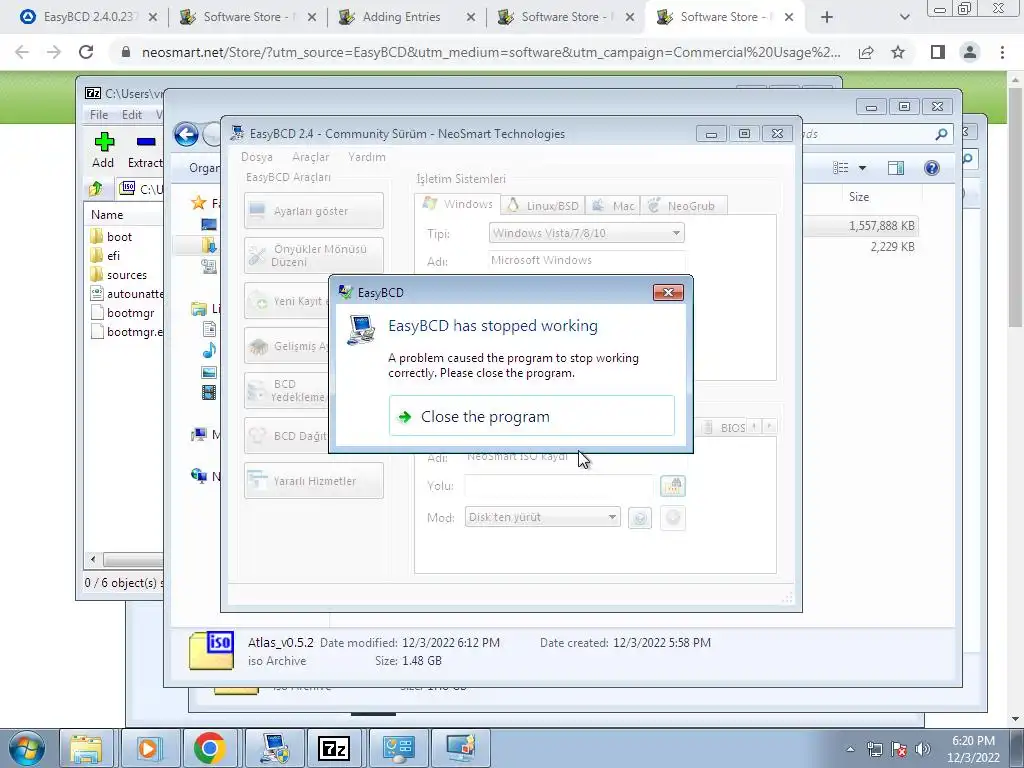Open Chrome side panel icon

pos(938,52)
